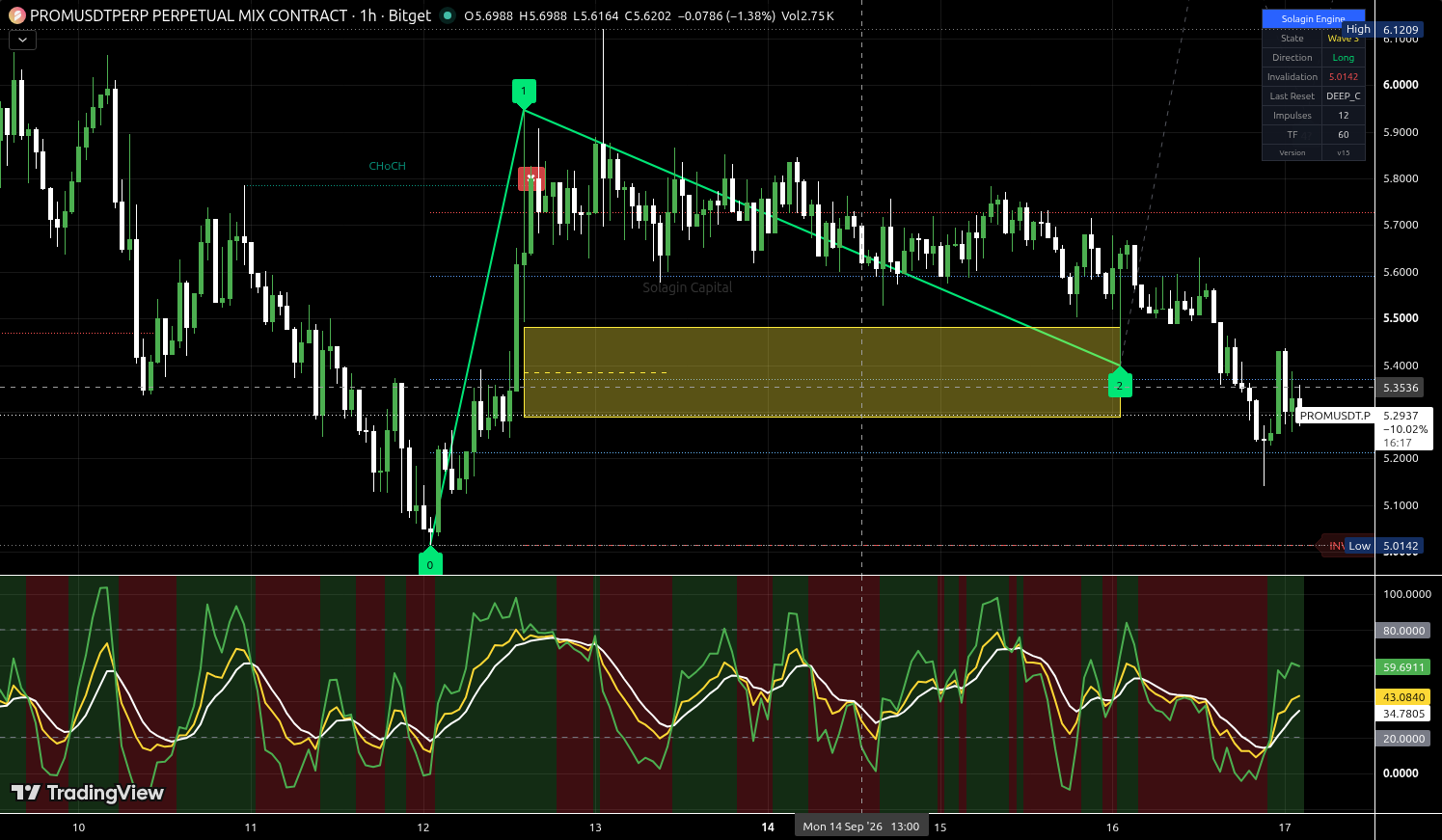Viewport: 1442px width, 840px height.
Task: Click the Impulses value 12
Action: coord(1344,116)
